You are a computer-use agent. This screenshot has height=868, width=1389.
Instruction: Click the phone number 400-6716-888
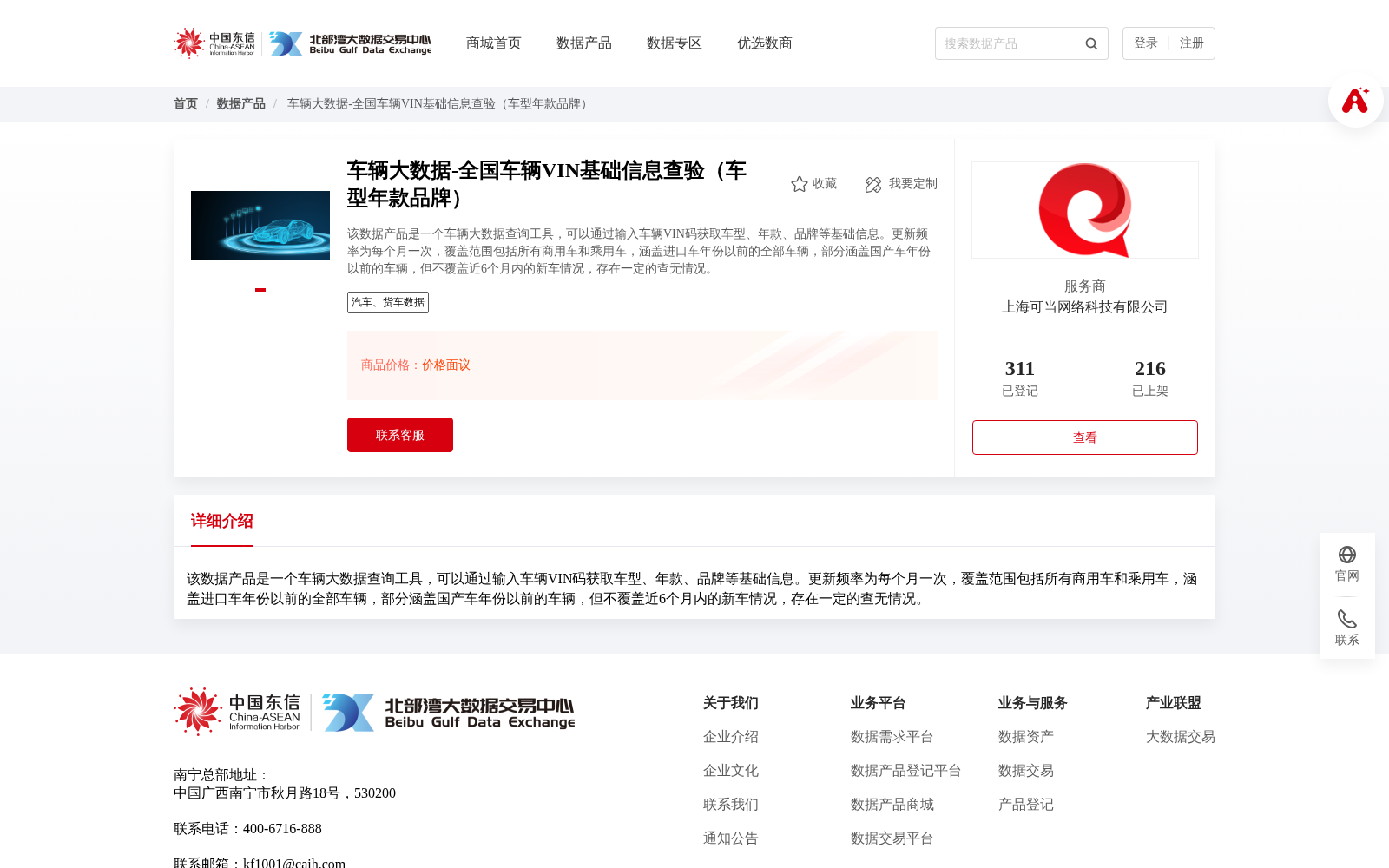click(282, 829)
